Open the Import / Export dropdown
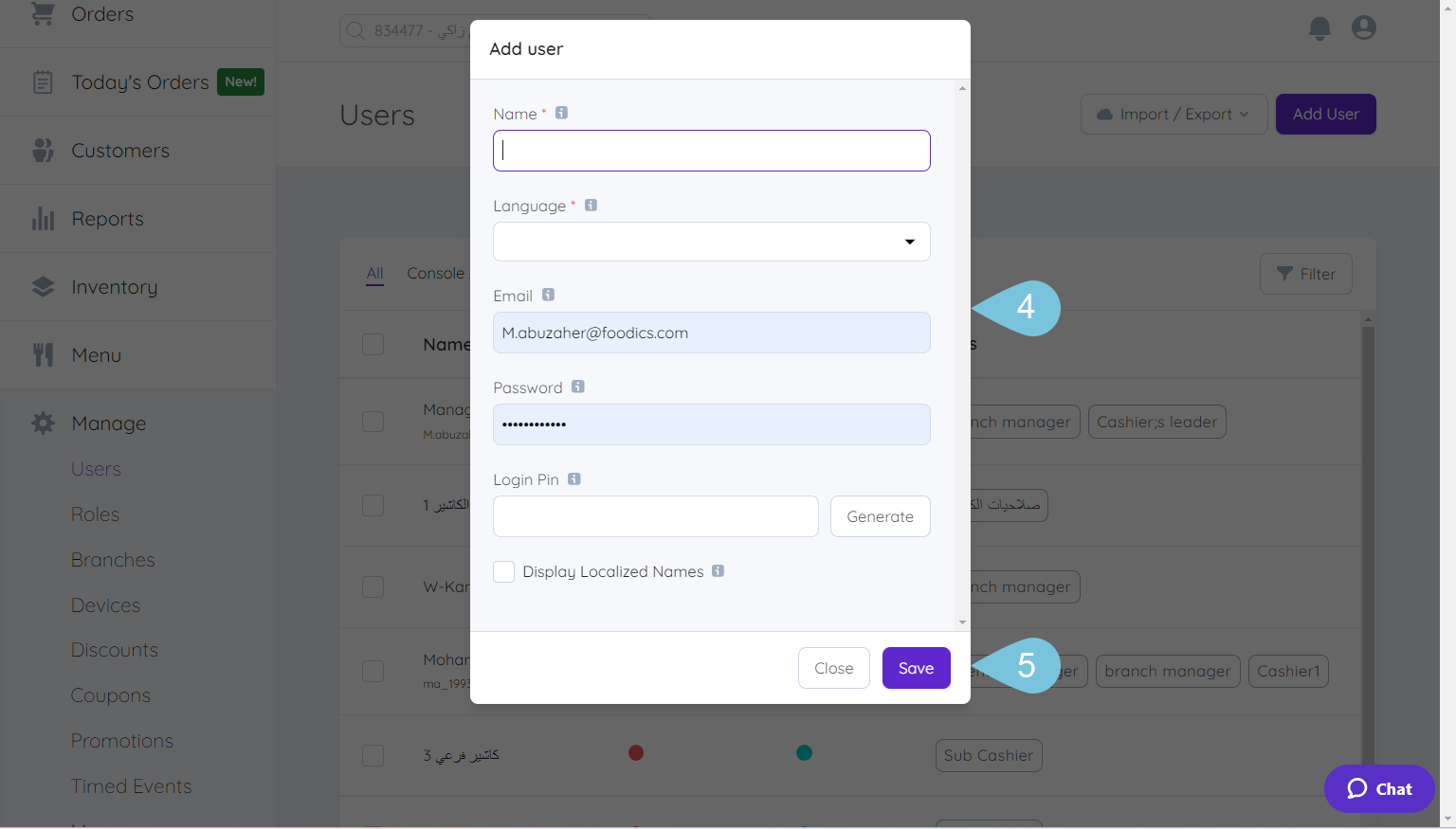 point(1174,115)
